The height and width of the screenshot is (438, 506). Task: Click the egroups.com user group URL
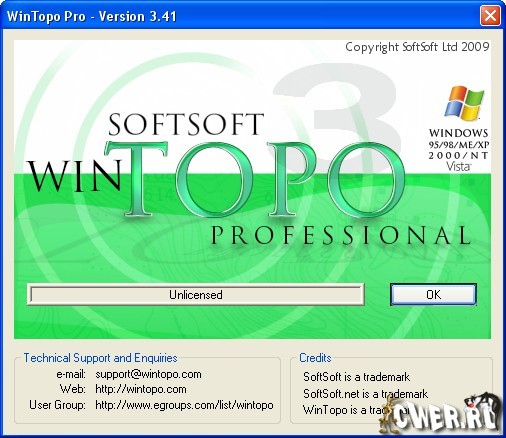tap(184, 405)
